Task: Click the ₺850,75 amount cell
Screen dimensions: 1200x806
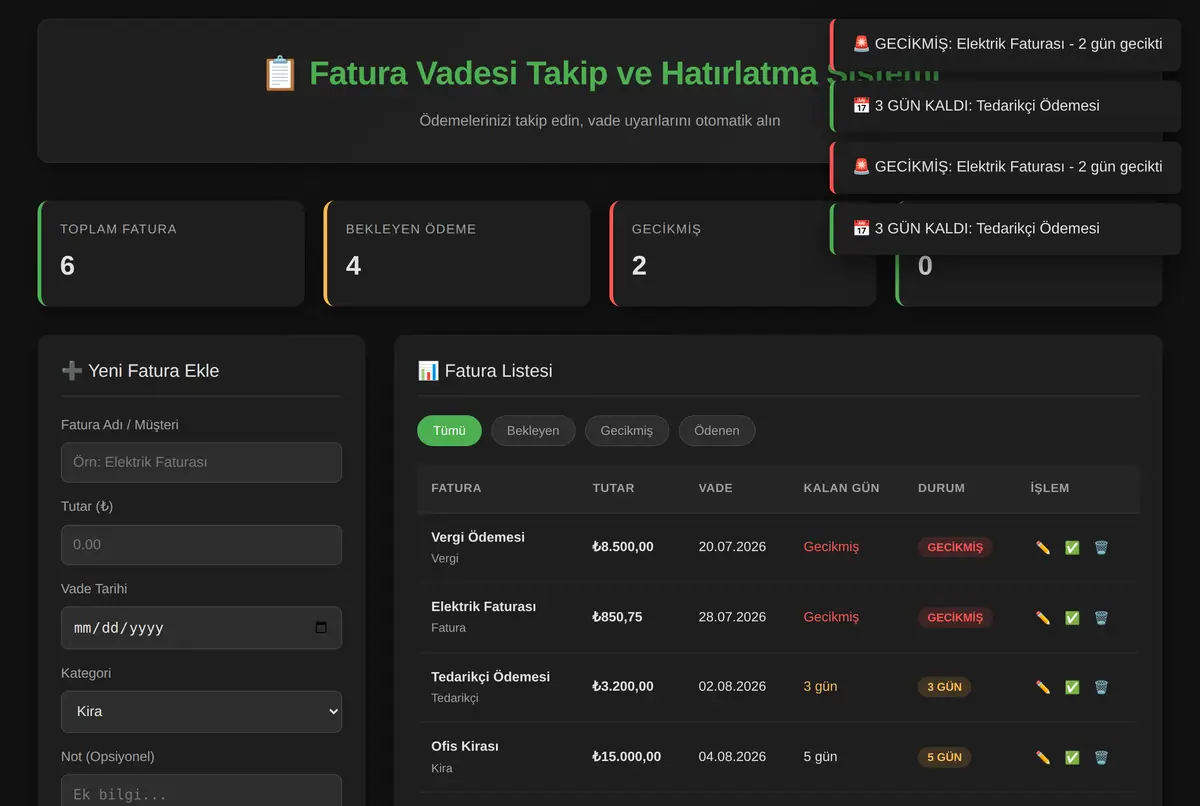Action: (x=617, y=617)
